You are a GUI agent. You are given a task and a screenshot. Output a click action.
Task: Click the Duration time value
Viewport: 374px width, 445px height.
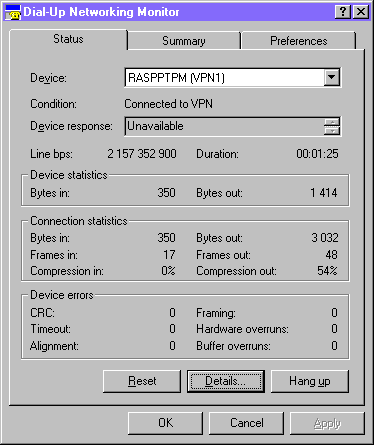(x=317, y=154)
